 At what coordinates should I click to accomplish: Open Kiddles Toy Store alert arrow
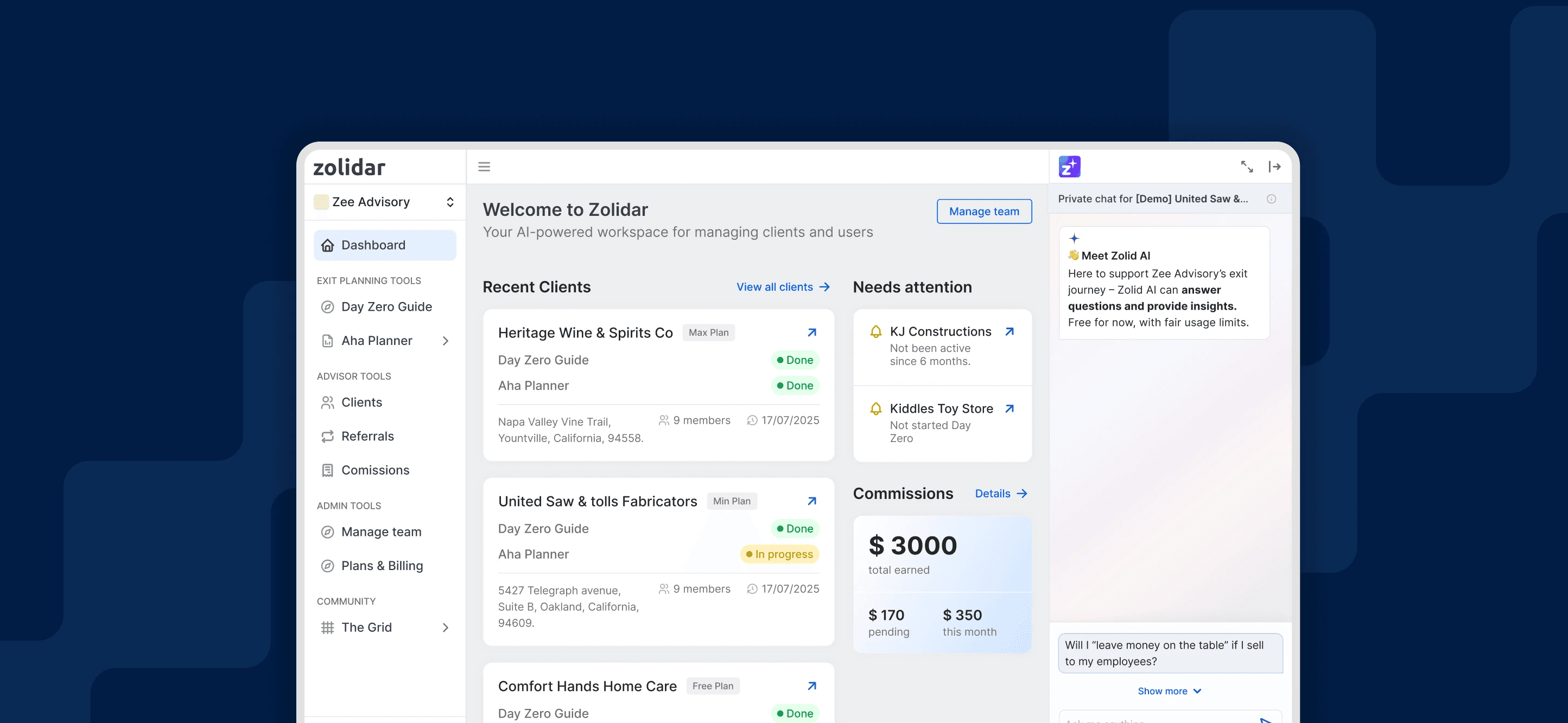point(1009,408)
